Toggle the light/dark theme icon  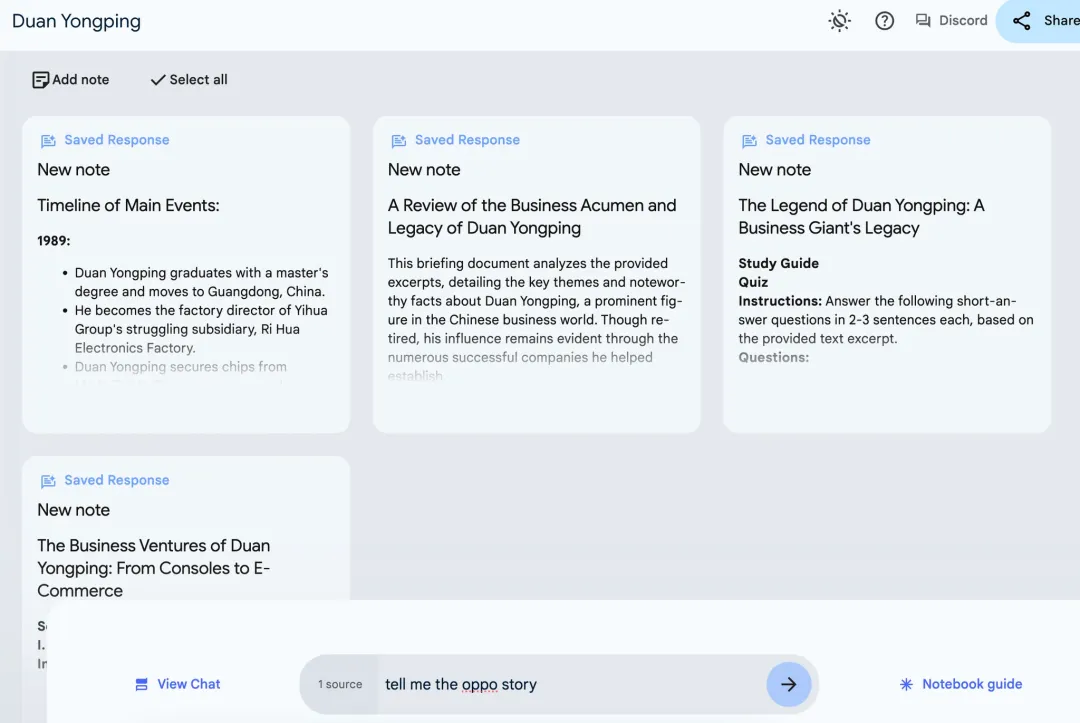point(839,21)
